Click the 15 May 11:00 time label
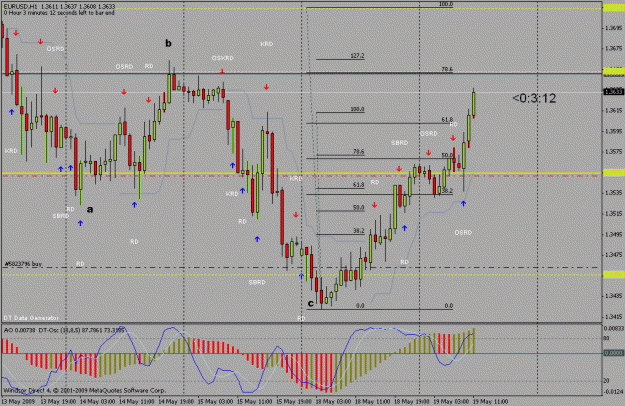This screenshot has width=625, height=406. pyautogui.click(x=255, y=401)
